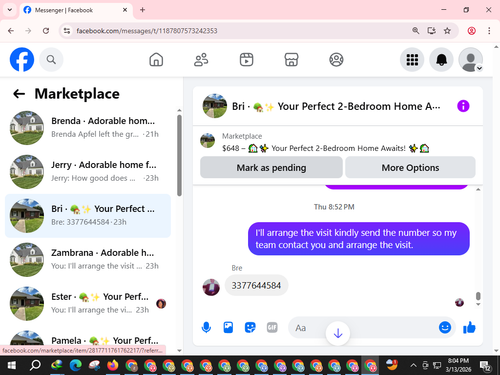Open Microsoft Edge from the taskbar
The width and height of the screenshot is (500, 375).
click(x=76, y=366)
